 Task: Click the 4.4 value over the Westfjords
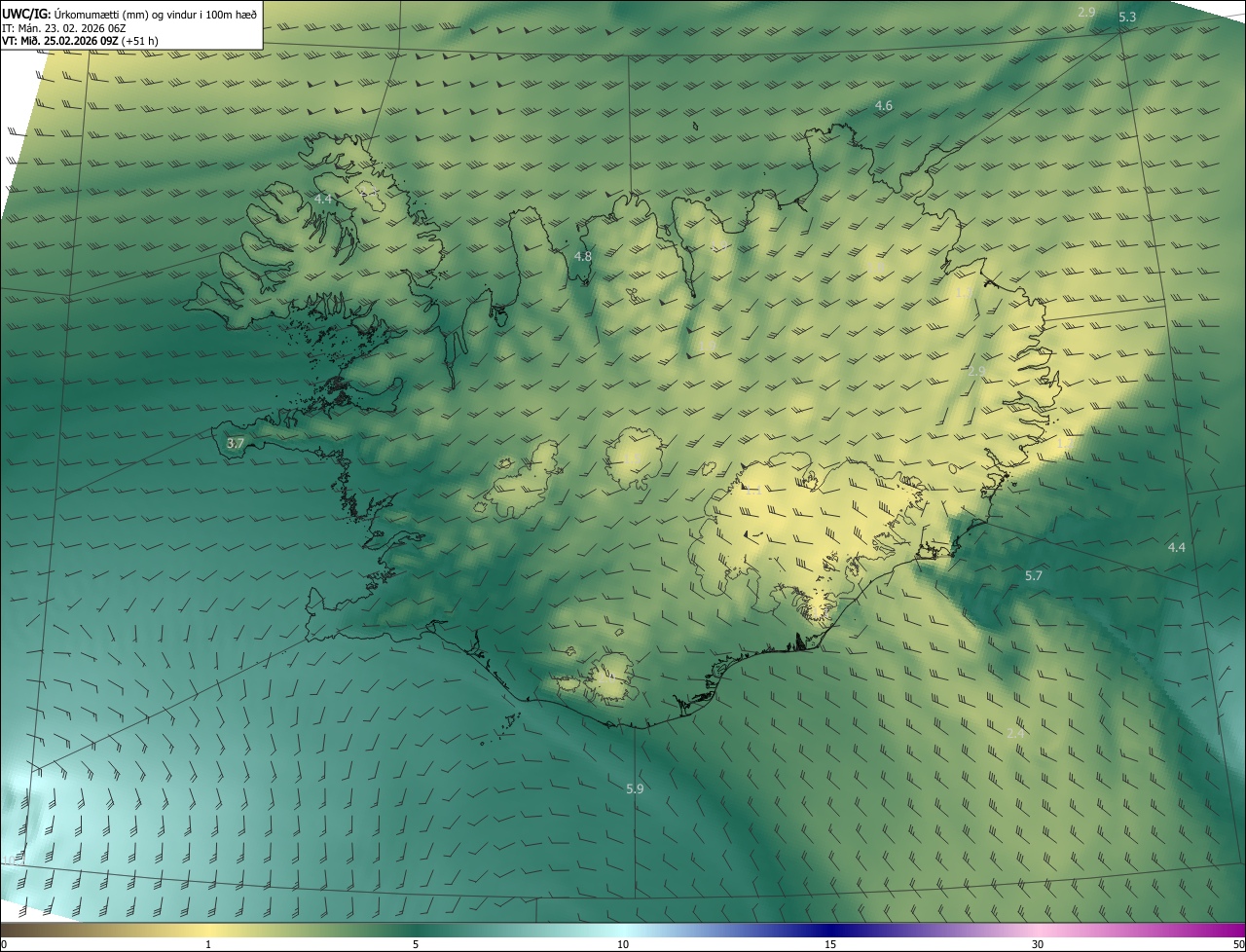[323, 199]
